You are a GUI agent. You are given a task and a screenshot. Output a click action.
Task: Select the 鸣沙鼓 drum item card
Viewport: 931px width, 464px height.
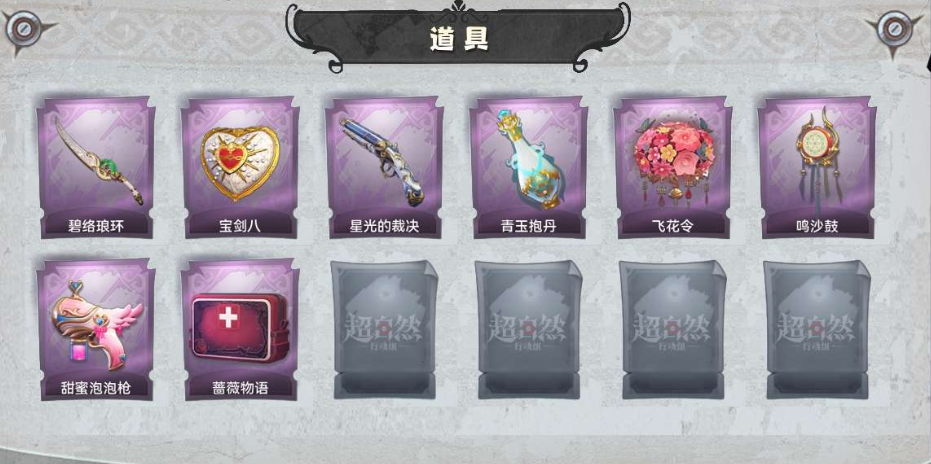[x=817, y=168]
